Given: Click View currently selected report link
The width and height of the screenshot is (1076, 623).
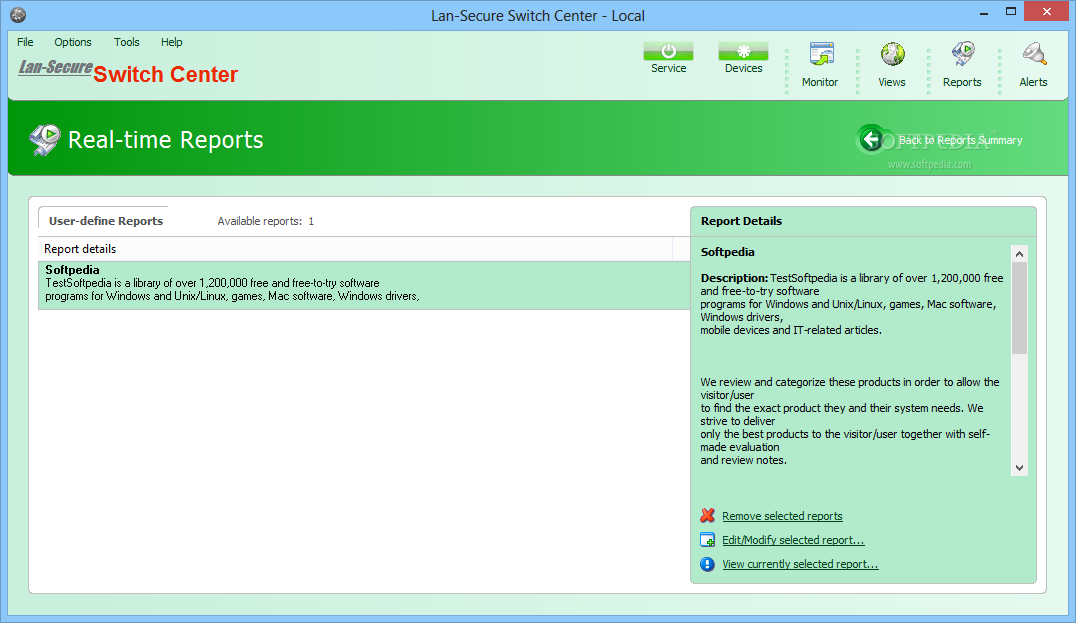Looking at the screenshot, I should [800, 564].
